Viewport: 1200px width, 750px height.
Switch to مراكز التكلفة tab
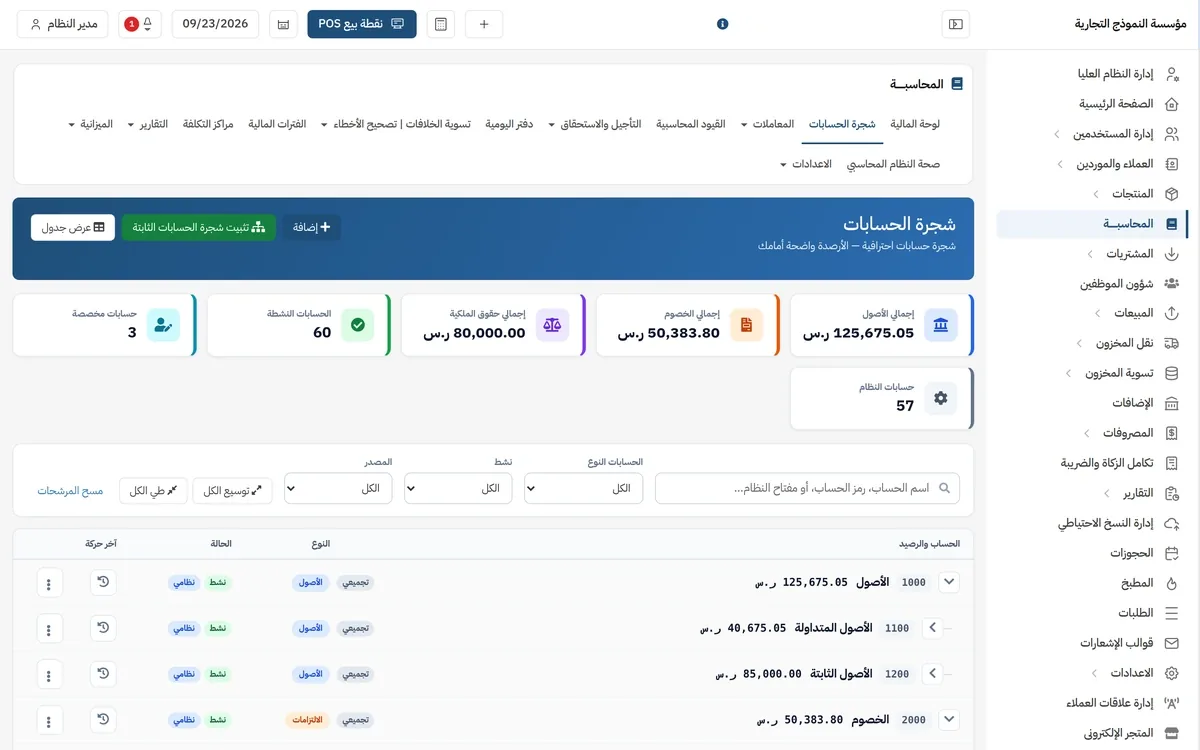(208, 124)
